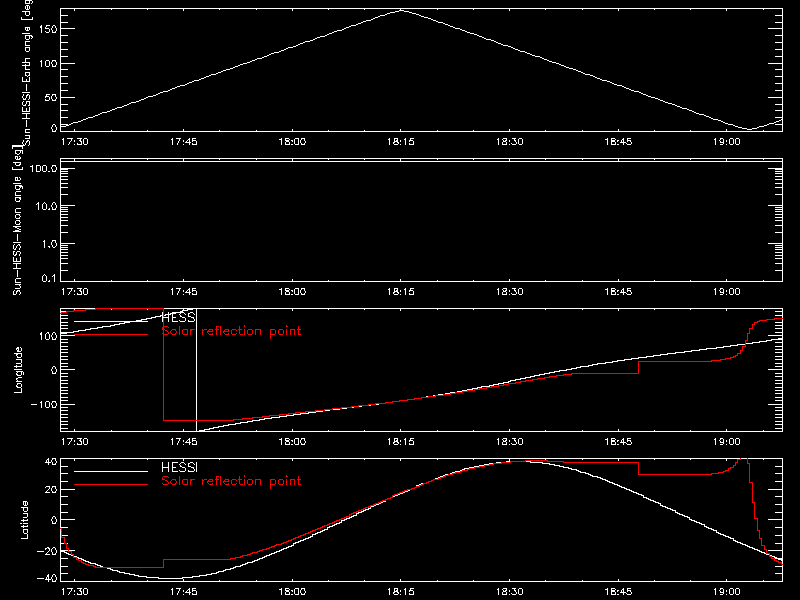Image resolution: width=800 pixels, height=600 pixels.
Task: Click 18:30 under the Earth angle plot
Action: click(x=509, y=142)
